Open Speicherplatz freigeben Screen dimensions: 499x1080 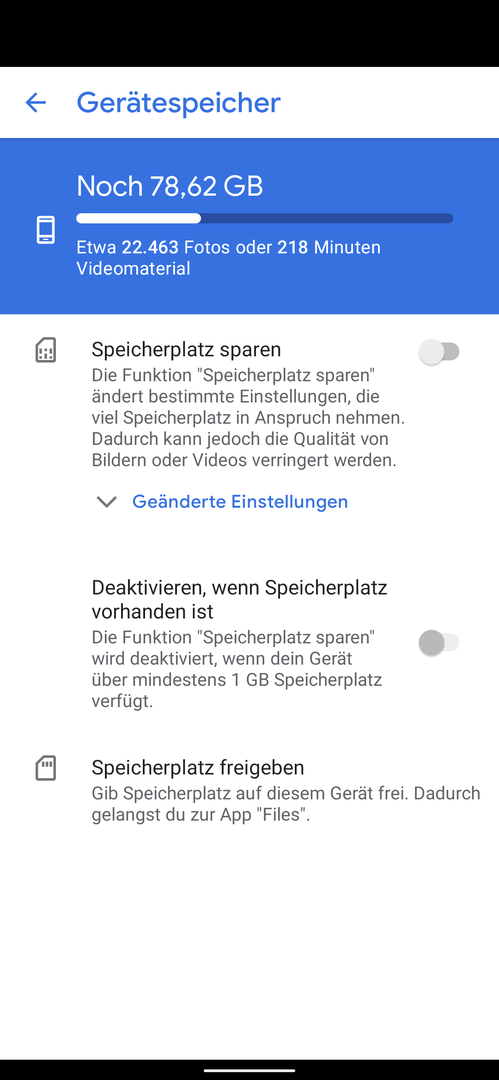[x=258, y=791]
